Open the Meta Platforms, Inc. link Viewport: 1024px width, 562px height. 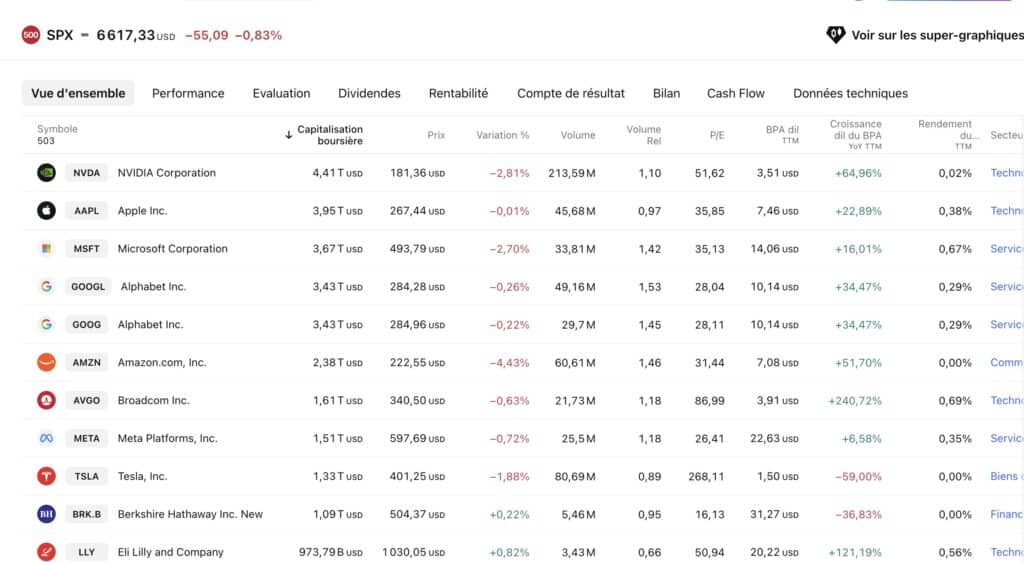tap(167, 438)
